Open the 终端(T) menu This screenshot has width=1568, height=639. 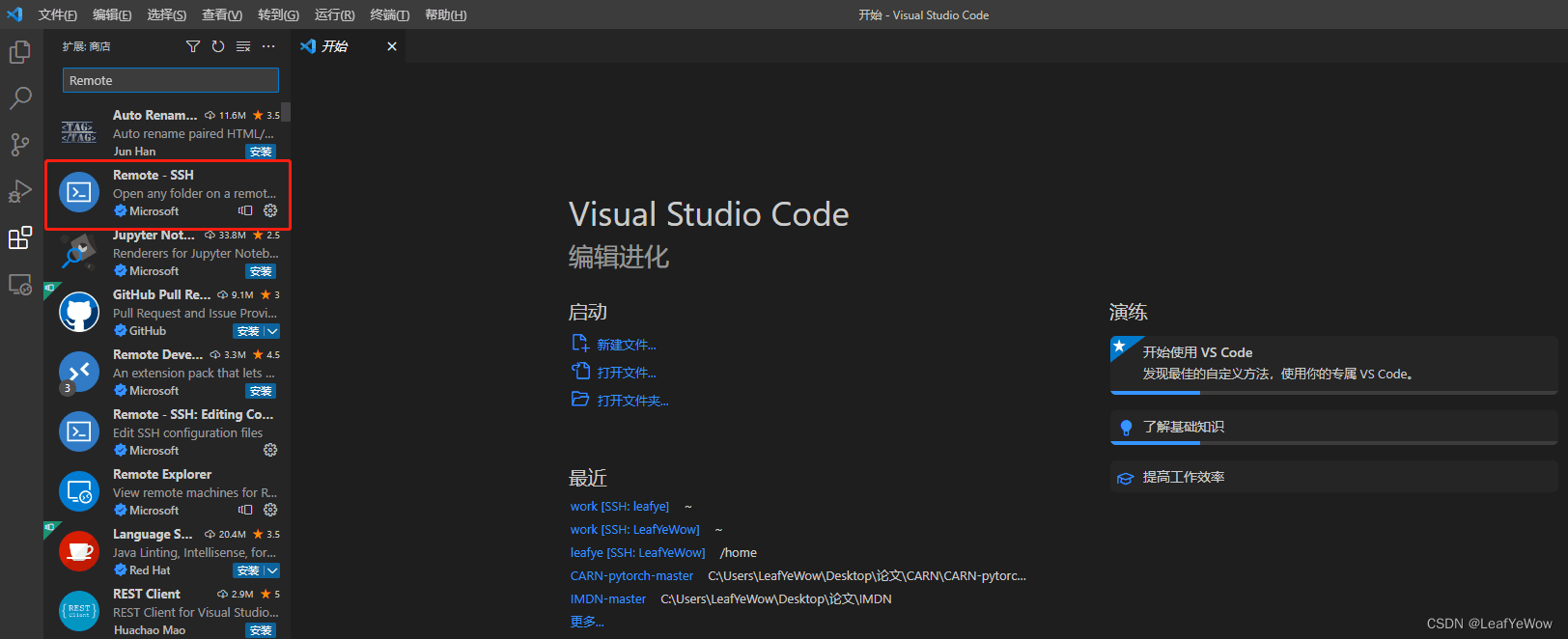(x=389, y=14)
